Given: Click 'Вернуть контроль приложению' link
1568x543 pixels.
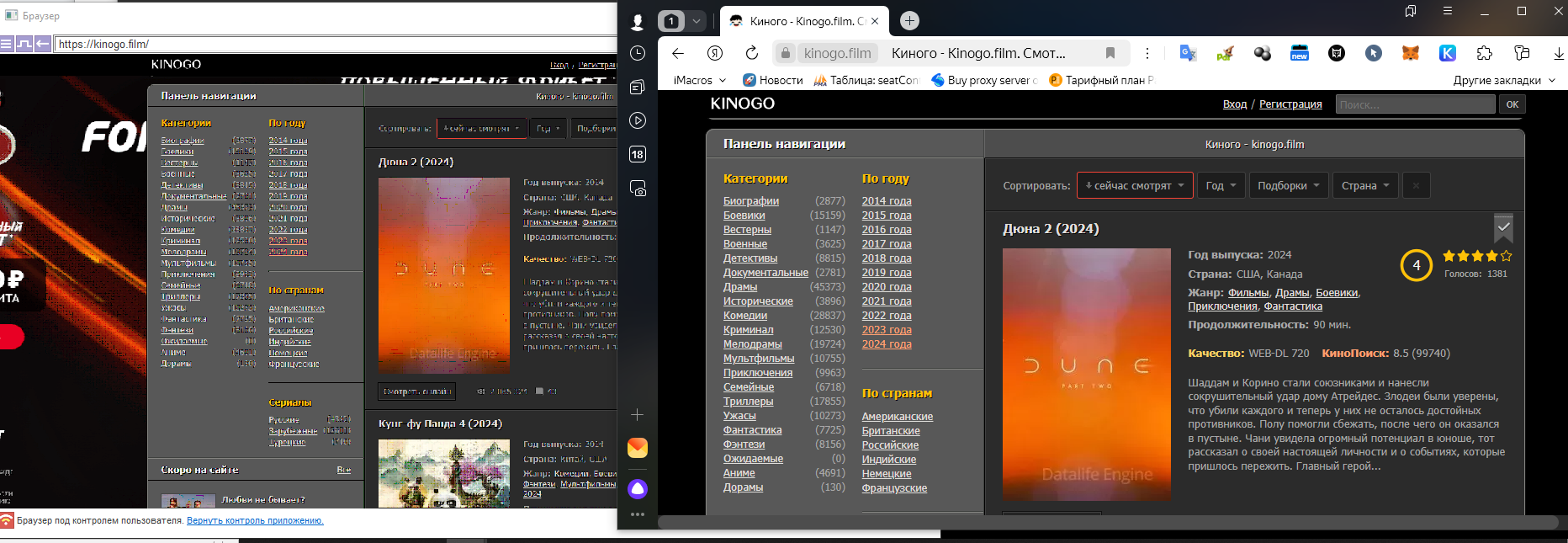Looking at the screenshot, I should point(255,520).
